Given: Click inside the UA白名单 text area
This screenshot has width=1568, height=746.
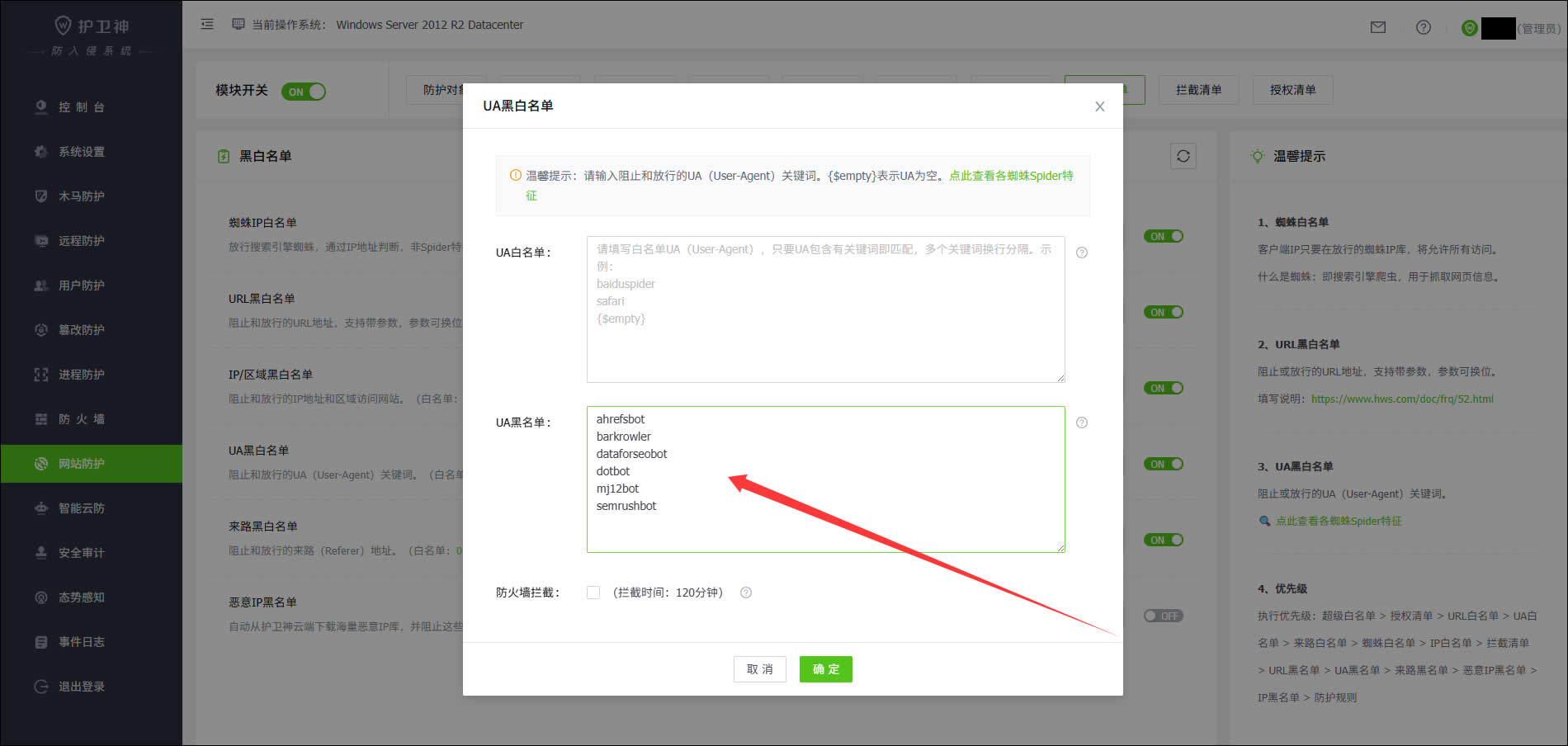Looking at the screenshot, I should (825, 347).
